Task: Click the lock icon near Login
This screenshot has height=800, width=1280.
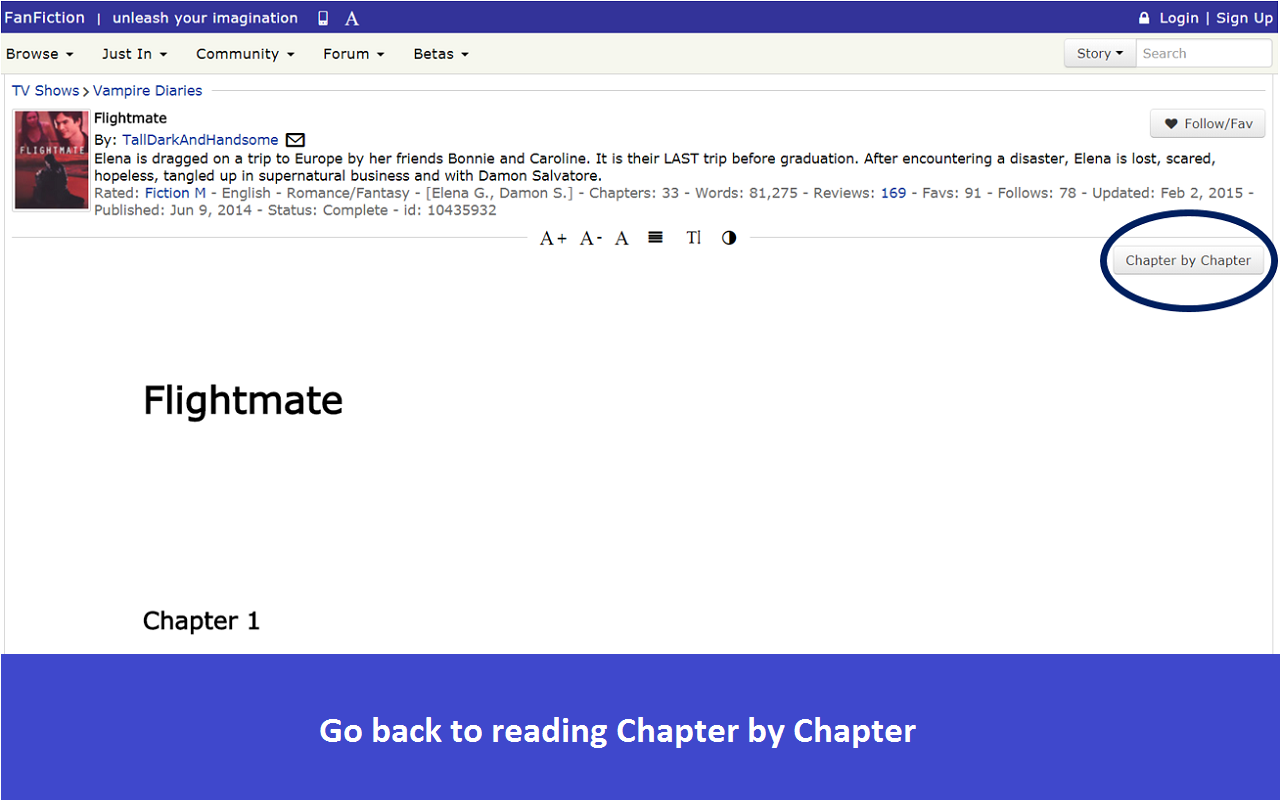Action: click(x=1143, y=17)
